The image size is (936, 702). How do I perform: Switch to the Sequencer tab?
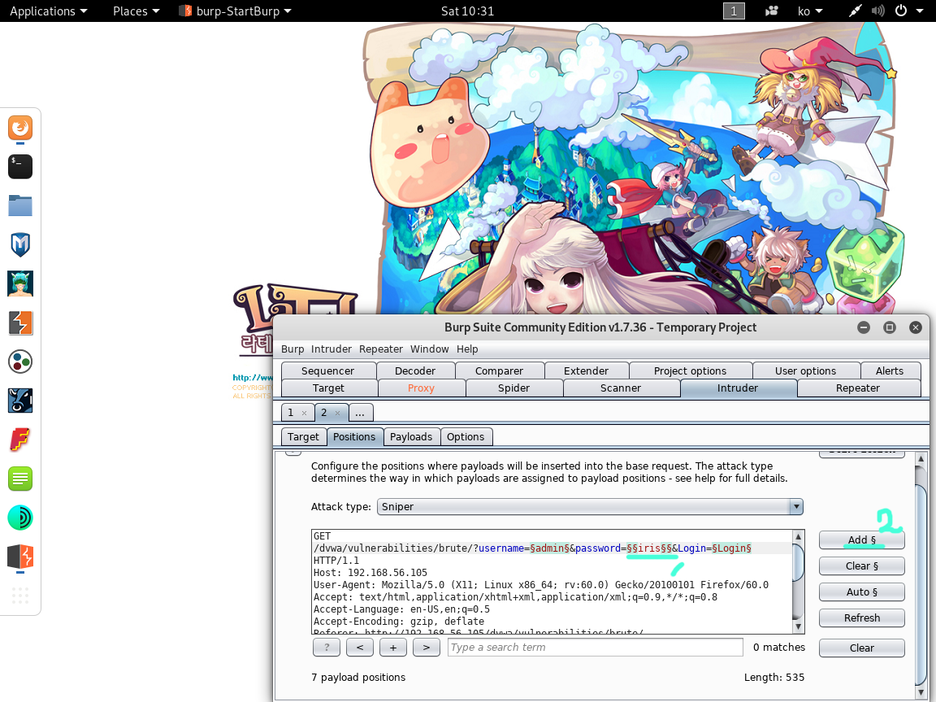click(x=328, y=371)
